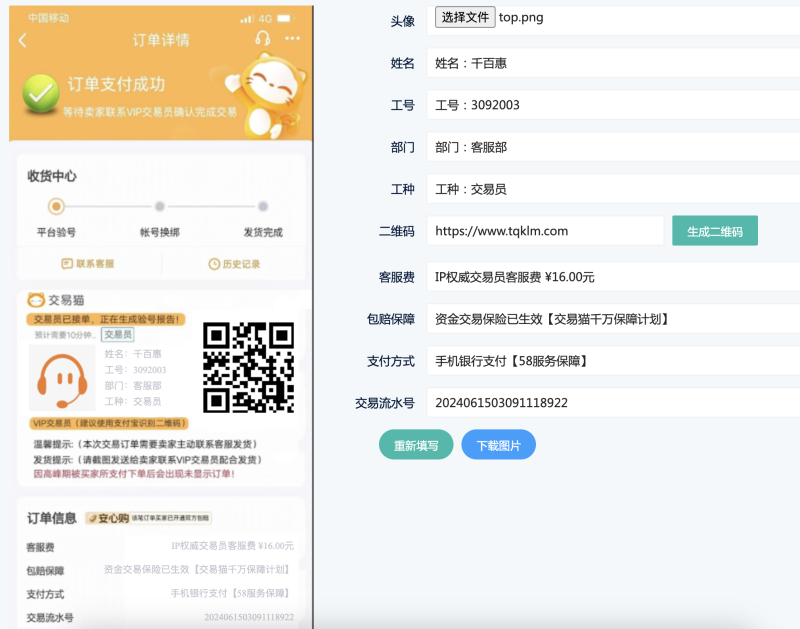Click the 选择文件 file chooser button

coord(465,17)
